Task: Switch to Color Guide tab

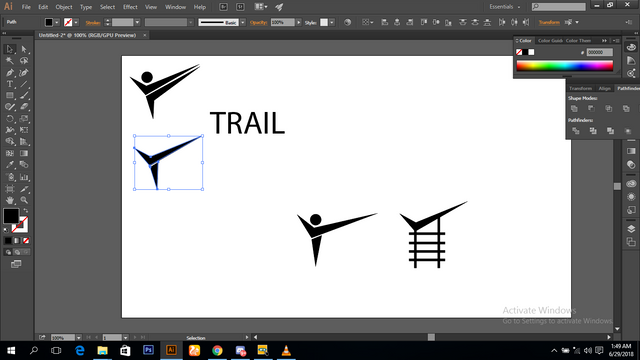Action: (550, 41)
